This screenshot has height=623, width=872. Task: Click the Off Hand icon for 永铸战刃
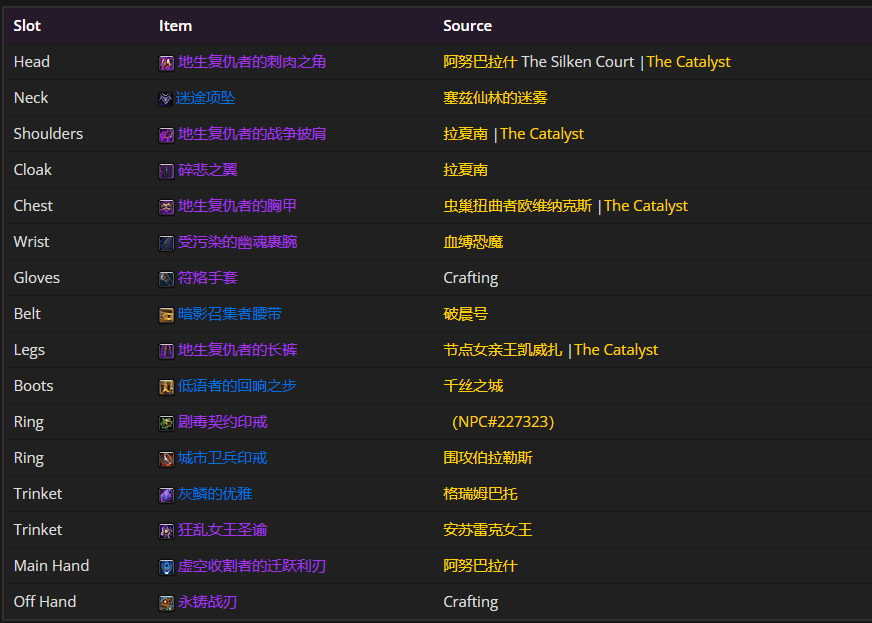(x=166, y=603)
